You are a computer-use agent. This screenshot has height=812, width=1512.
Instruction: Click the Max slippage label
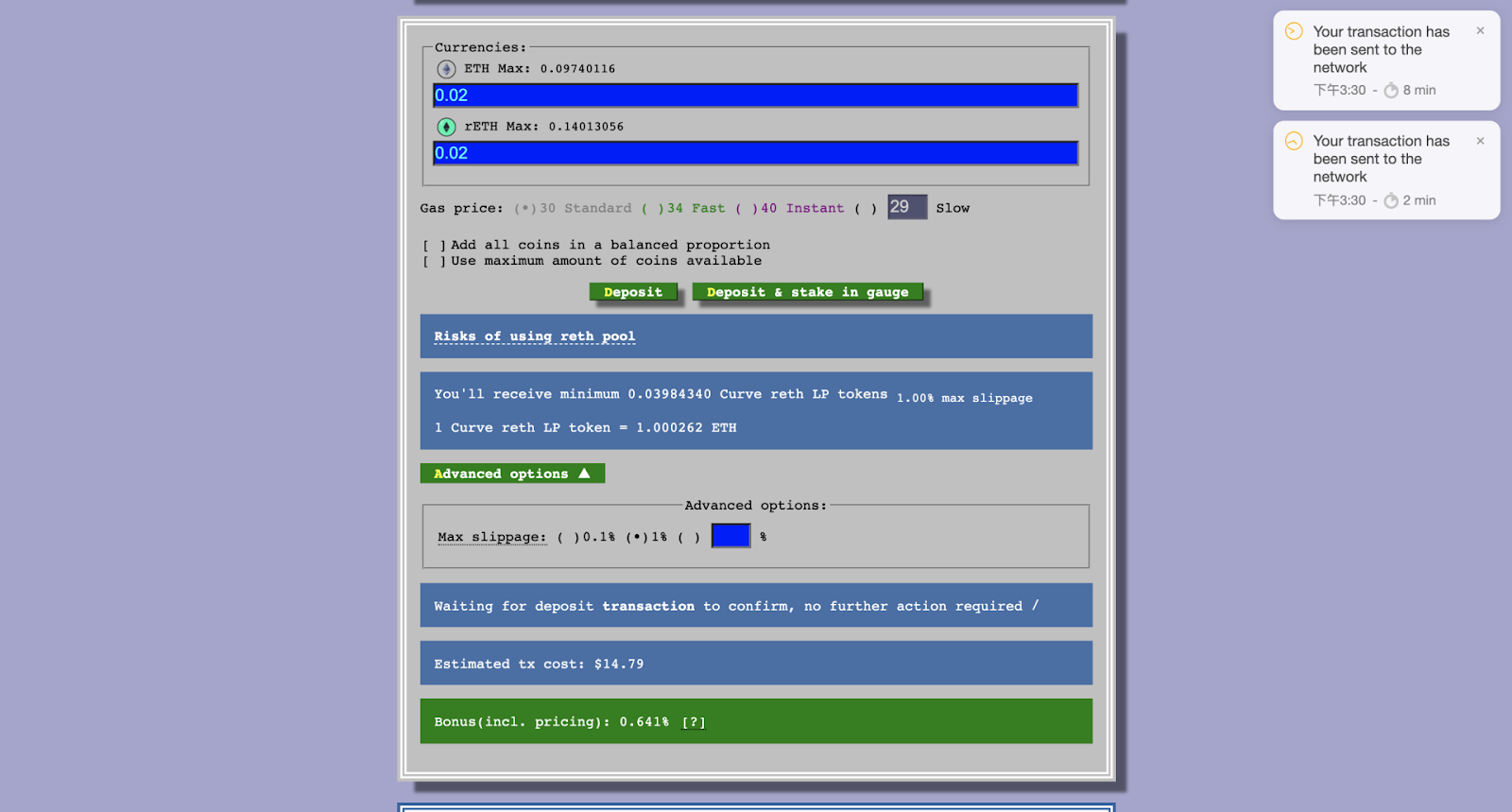coord(491,537)
